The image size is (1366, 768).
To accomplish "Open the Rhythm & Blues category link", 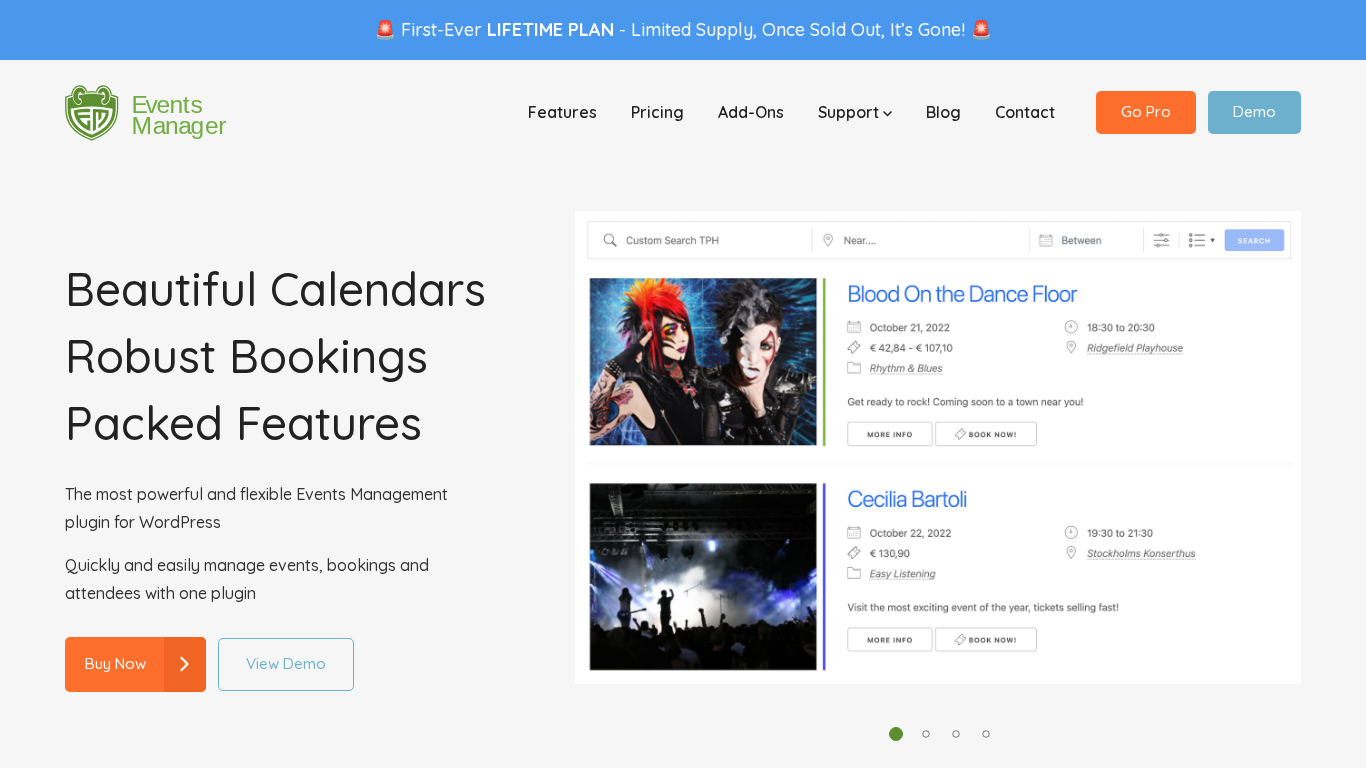I will [906, 368].
